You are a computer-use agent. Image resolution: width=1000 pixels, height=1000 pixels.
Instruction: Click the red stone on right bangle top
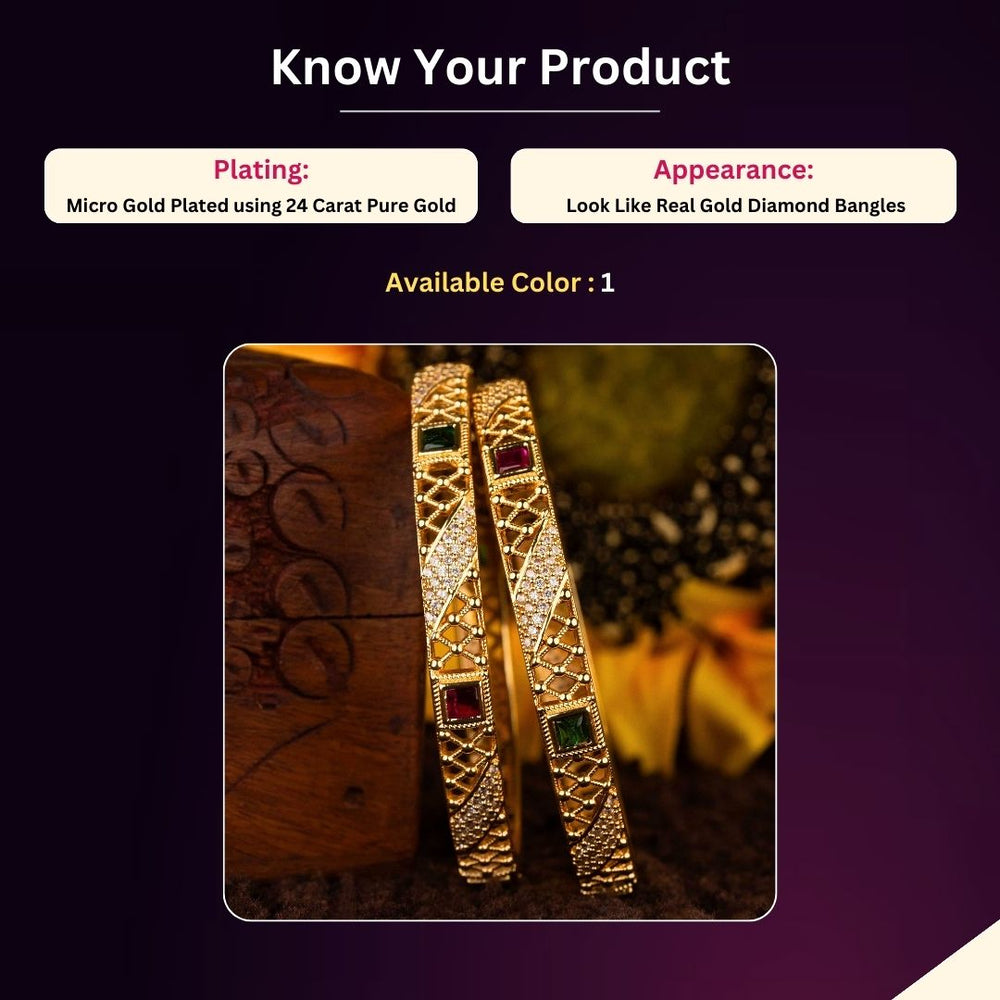(512, 459)
